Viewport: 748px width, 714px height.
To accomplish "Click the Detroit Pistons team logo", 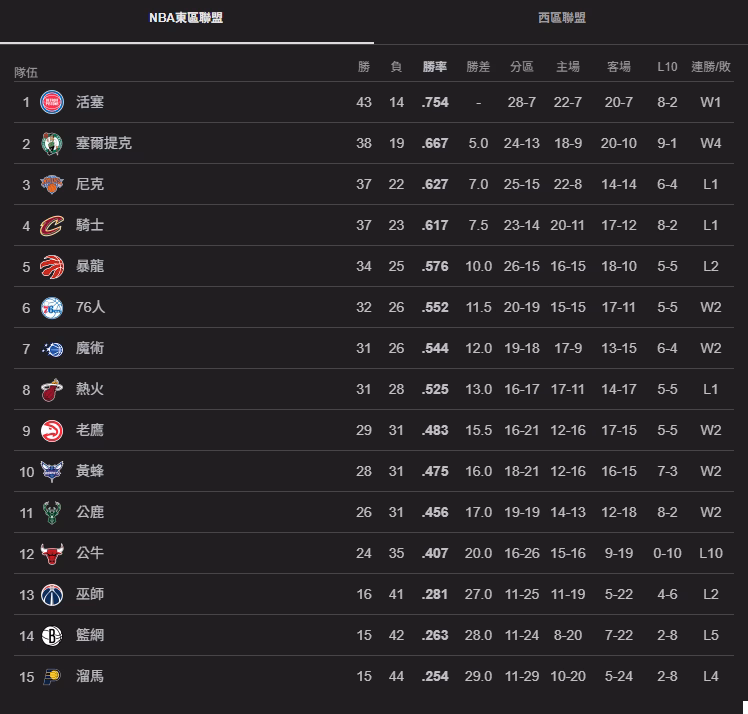I will [52, 102].
